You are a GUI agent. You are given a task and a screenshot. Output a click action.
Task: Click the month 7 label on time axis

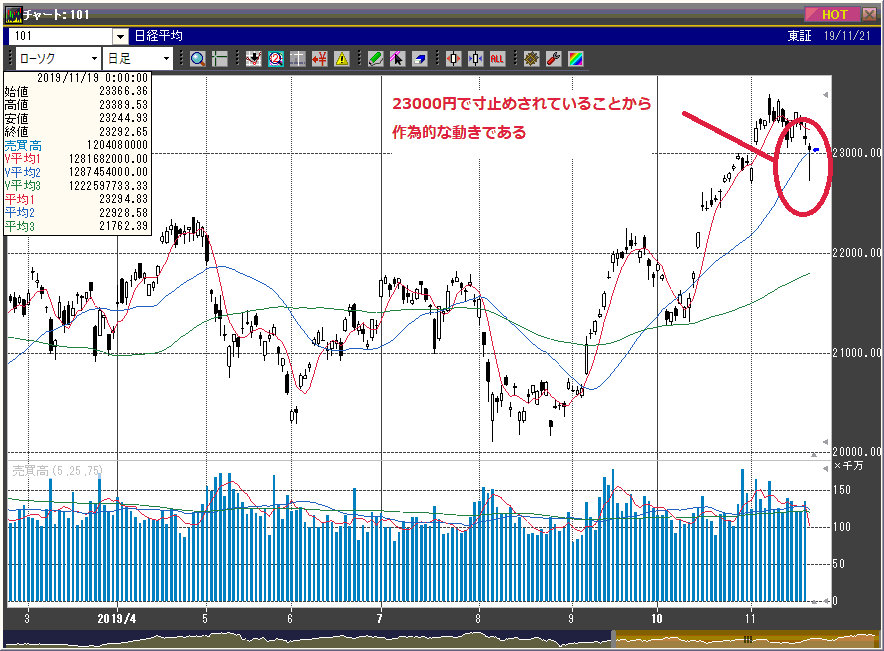coord(380,619)
